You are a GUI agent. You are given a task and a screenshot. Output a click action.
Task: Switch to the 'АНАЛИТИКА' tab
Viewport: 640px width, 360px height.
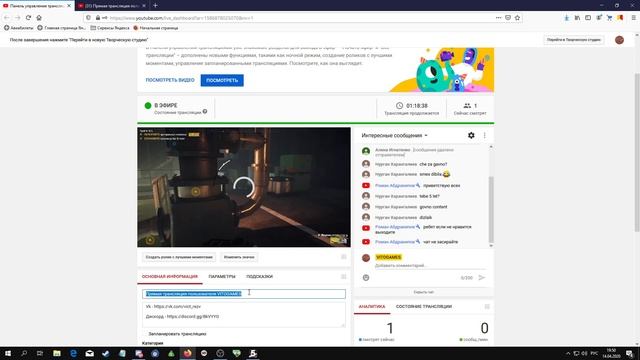(372, 307)
